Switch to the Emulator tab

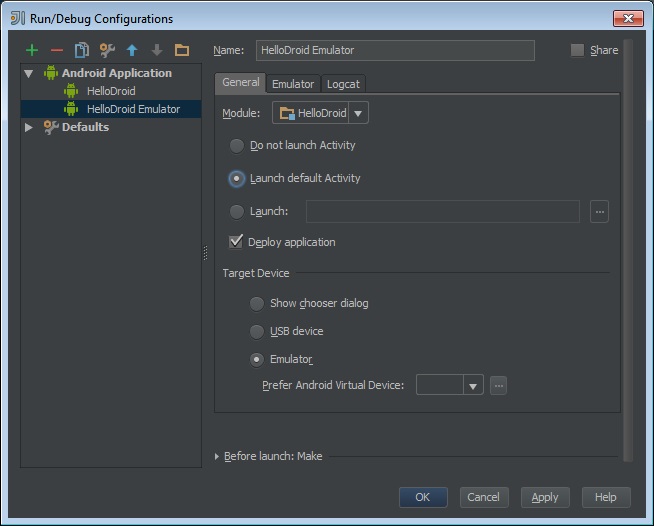click(293, 84)
